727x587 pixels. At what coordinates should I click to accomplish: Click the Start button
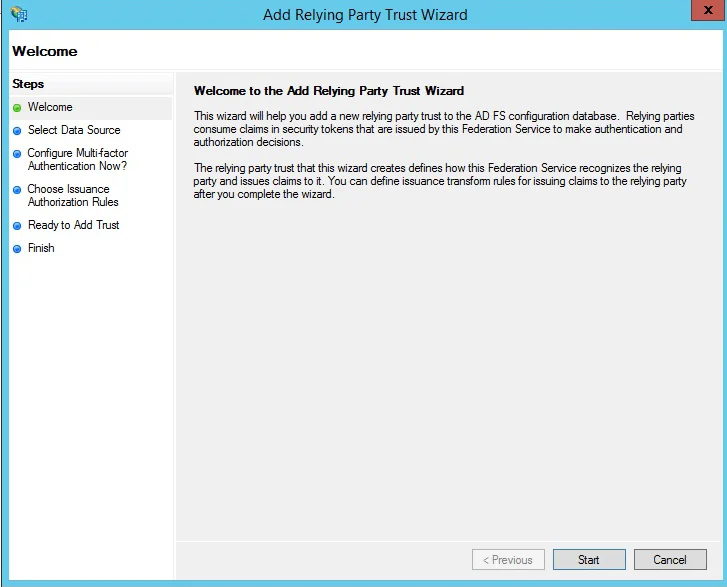pos(589,560)
